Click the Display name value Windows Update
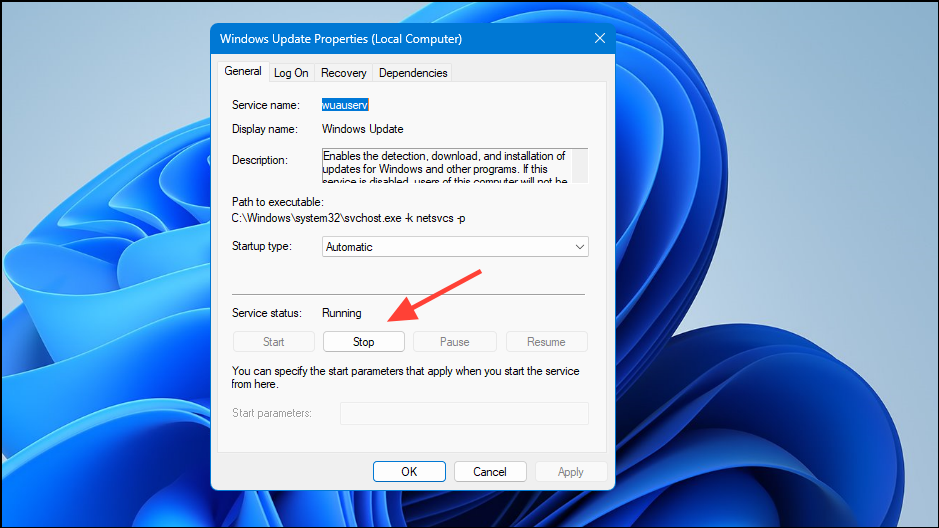 coord(362,129)
